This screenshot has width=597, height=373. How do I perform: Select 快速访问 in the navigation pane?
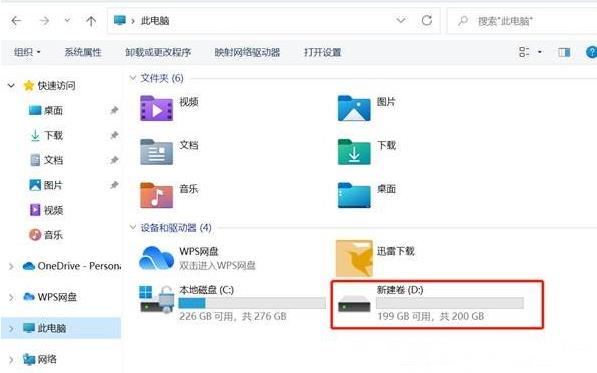(56, 86)
